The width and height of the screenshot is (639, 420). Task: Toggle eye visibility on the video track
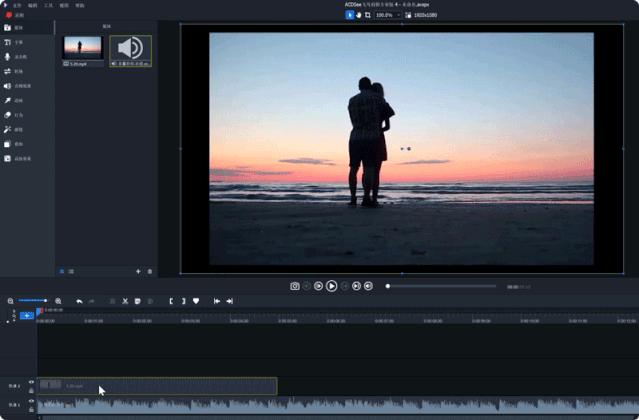31,382
